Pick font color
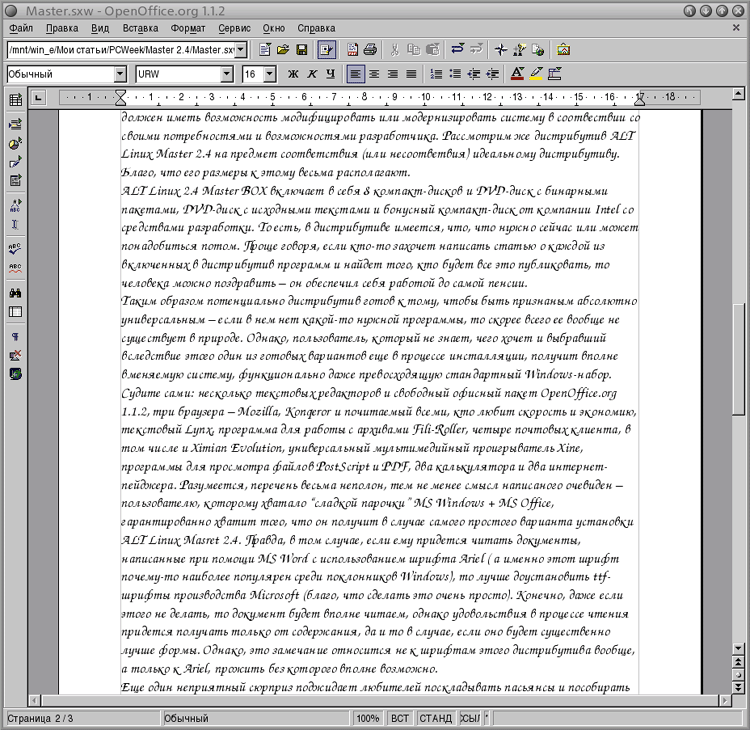Image resolution: width=750 pixels, height=730 pixels. [517, 74]
